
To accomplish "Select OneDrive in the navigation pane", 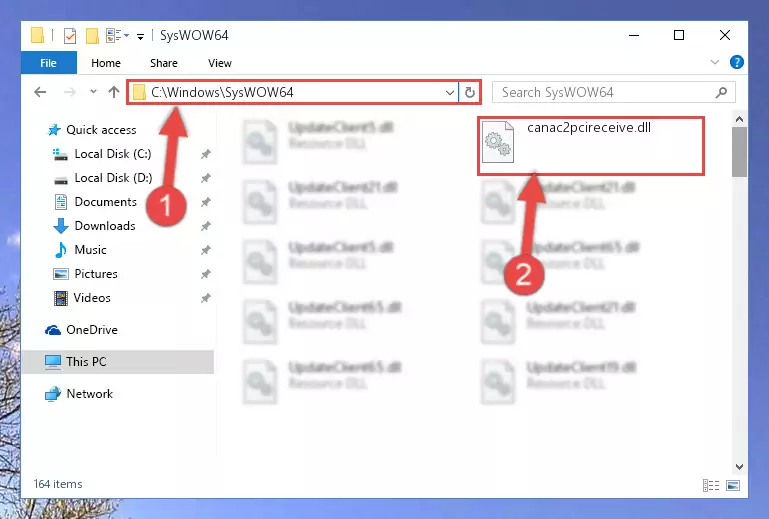I will tap(81, 330).
